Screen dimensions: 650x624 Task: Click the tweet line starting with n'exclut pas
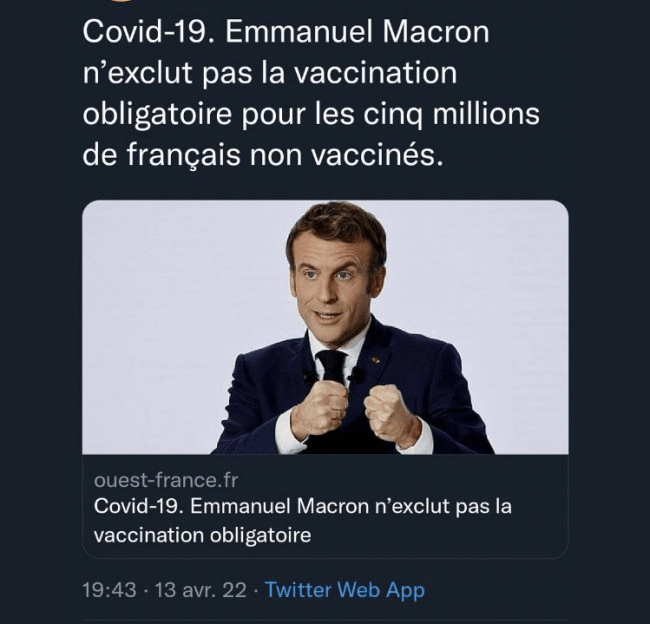coord(268,74)
